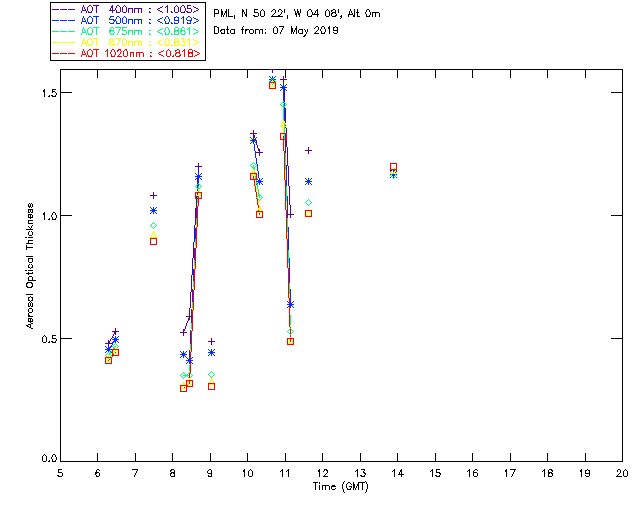Click the 20 tick label on x-axis
The width and height of the screenshot is (640, 512).
coord(622,473)
